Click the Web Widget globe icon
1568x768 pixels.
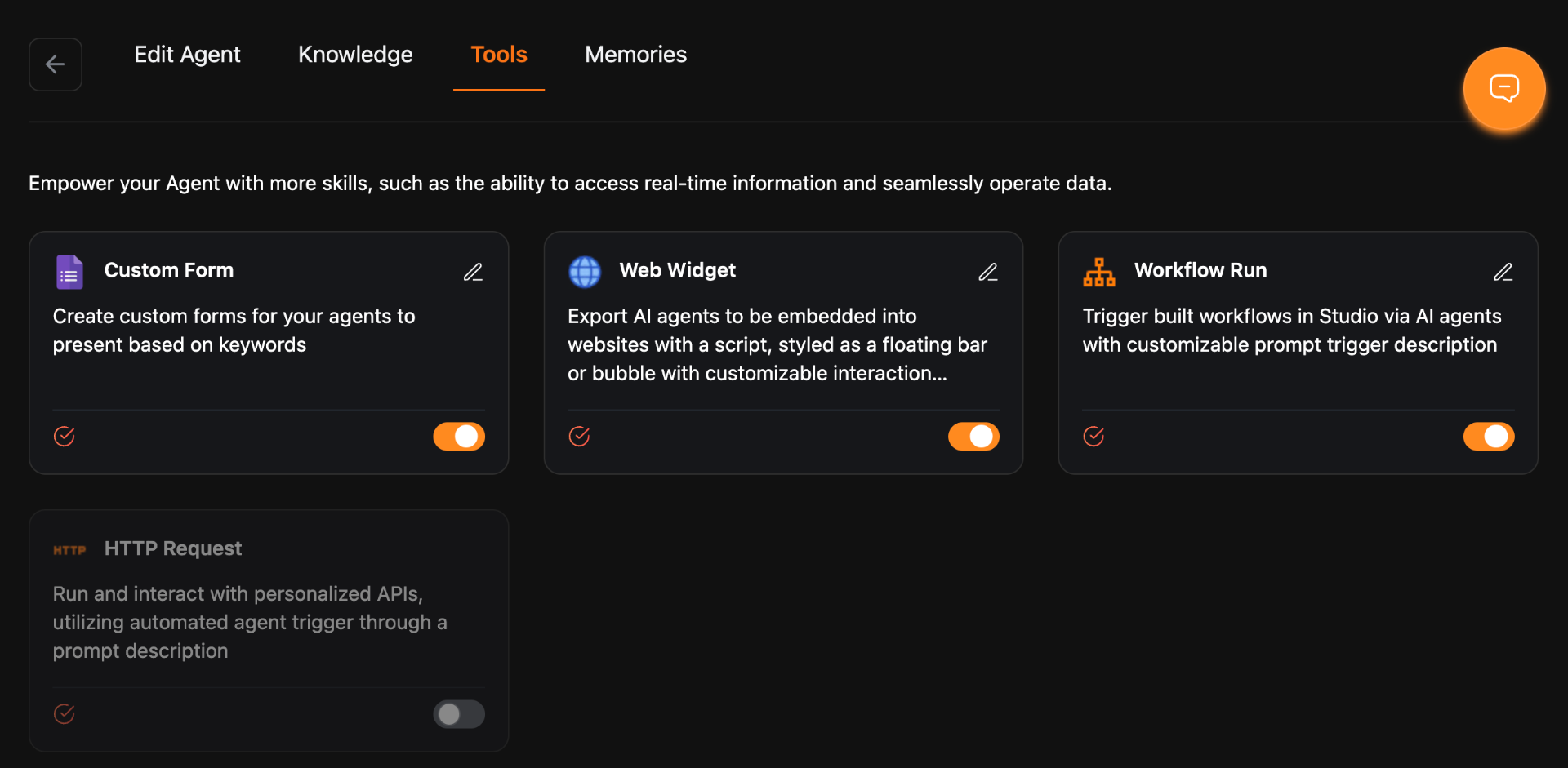coord(584,271)
